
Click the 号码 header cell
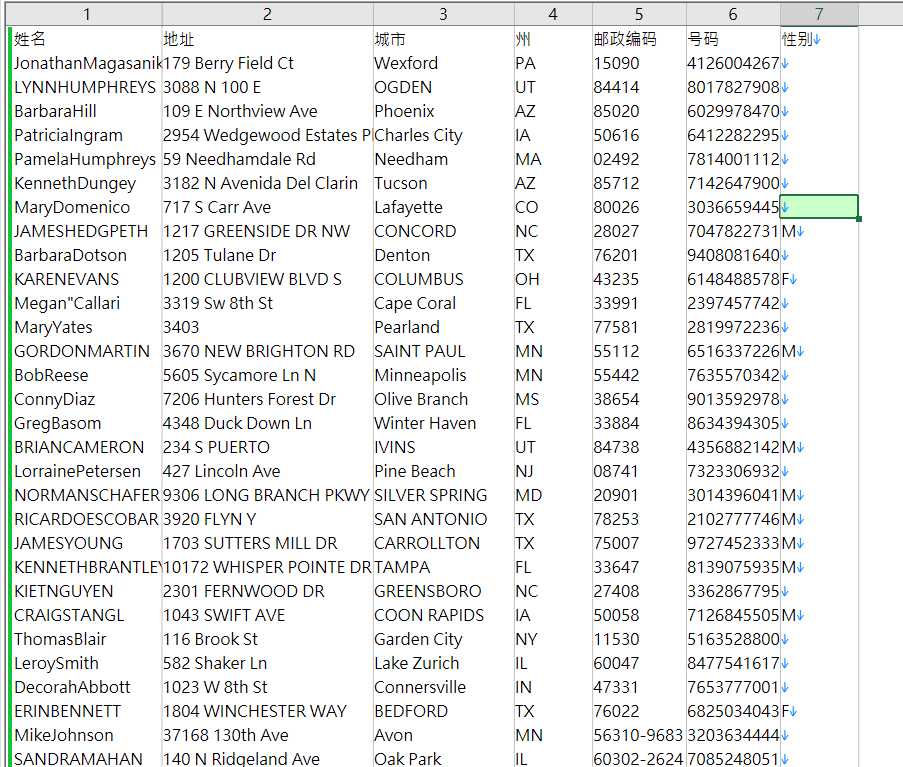pyautogui.click(x=733, y=39)
